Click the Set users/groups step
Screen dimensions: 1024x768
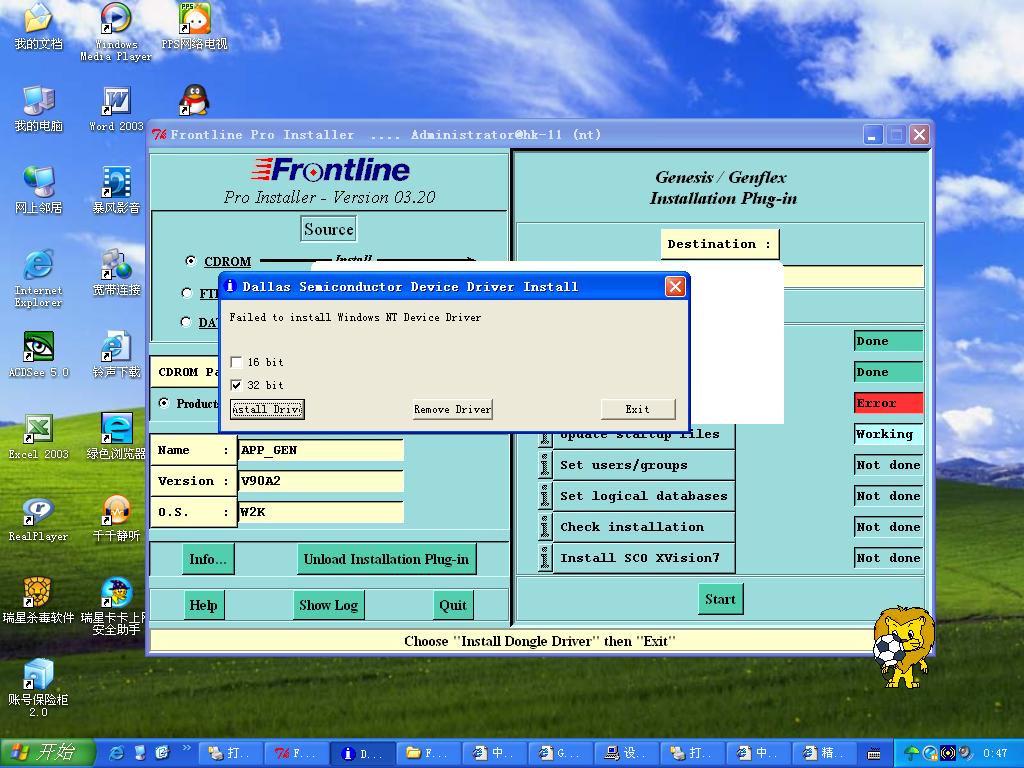coord(644,465)
